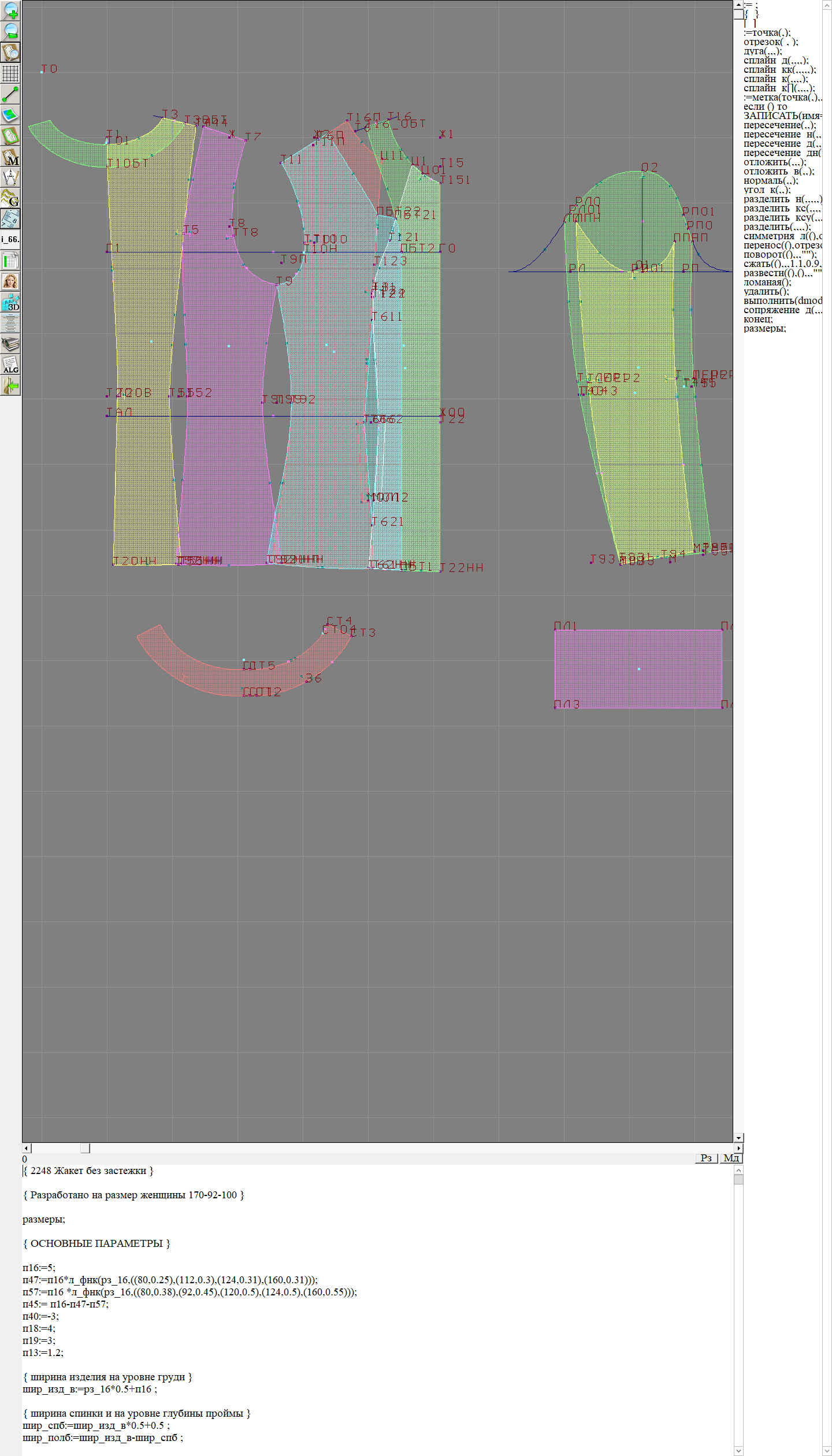
Task: Insert the 'нормаль(,.);' operator from list
Action: coord(770,180)
